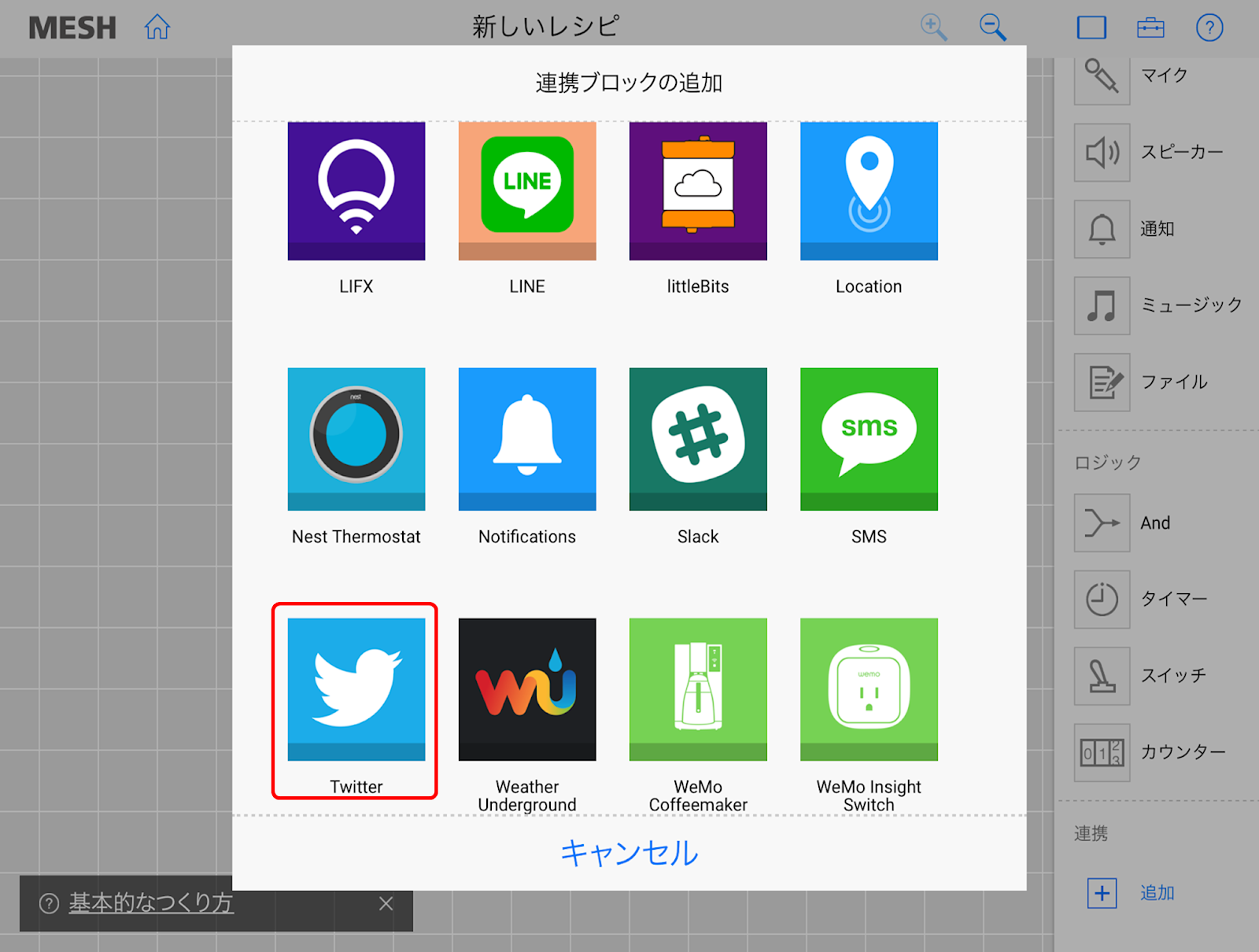Open the toolbox briefcase icon

coord(1150,28)
